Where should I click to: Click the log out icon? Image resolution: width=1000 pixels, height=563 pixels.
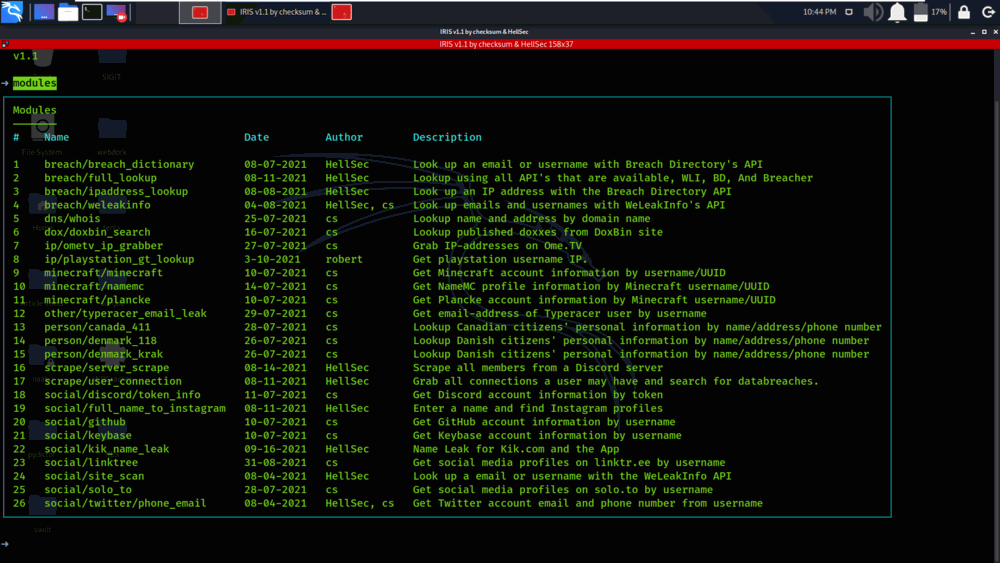pos(988,12)
